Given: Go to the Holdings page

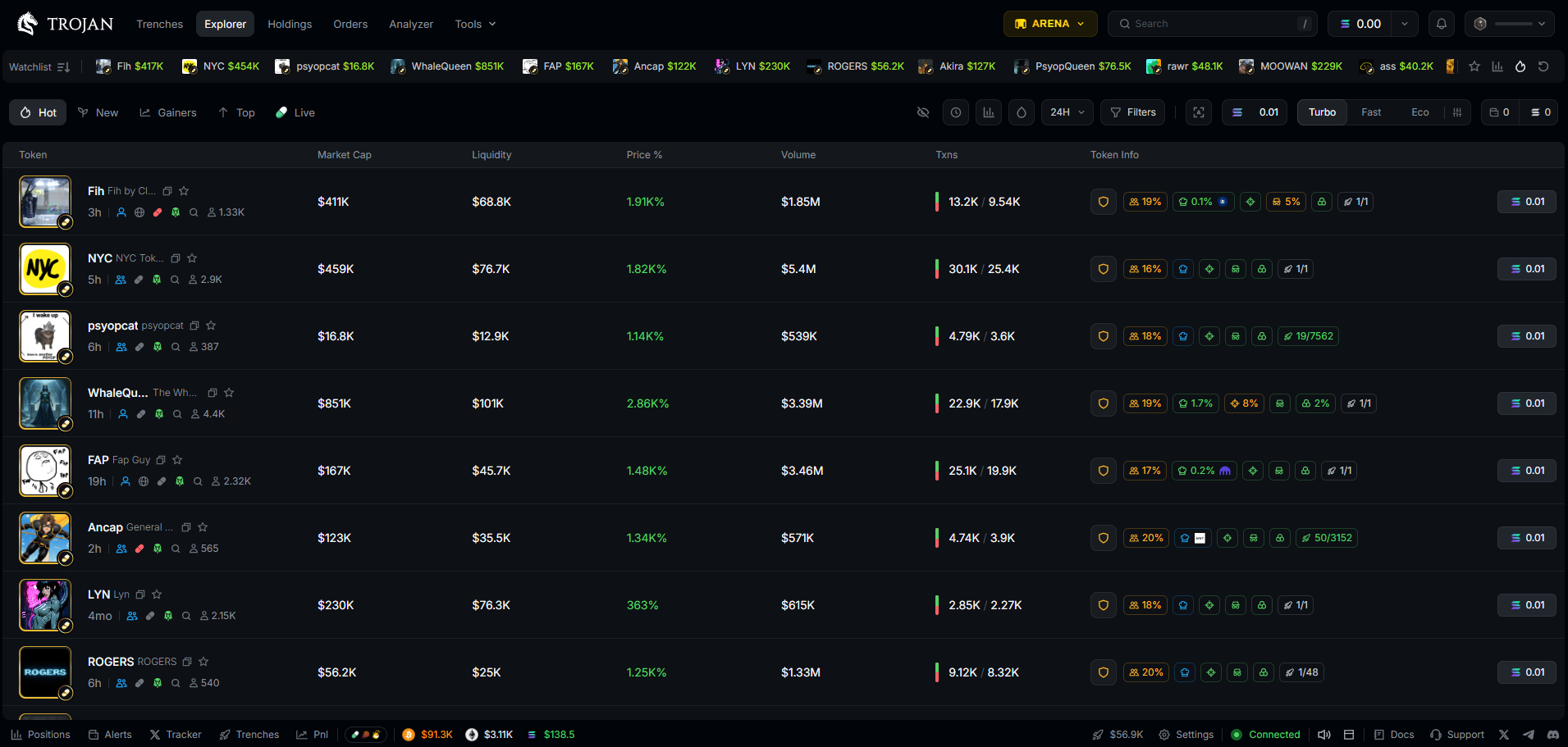Looking at the screenshot, I should [x=290, y=24].
